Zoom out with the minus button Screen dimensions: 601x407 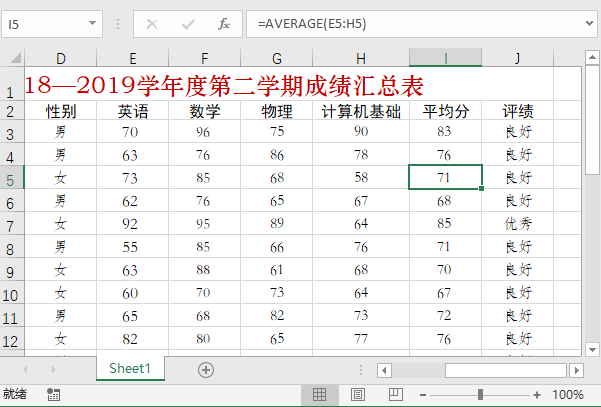(x=423, y=395)
